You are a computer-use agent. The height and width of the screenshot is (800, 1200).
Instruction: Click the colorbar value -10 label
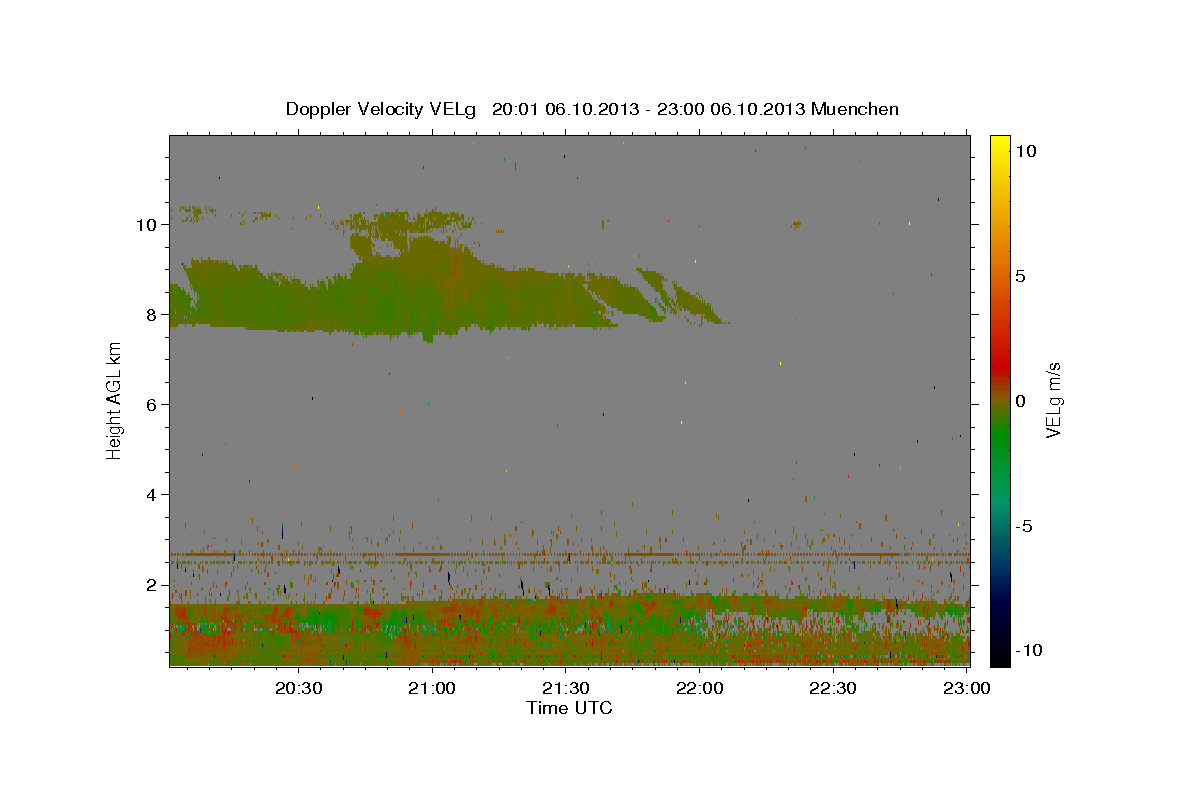pos(1030,651)
